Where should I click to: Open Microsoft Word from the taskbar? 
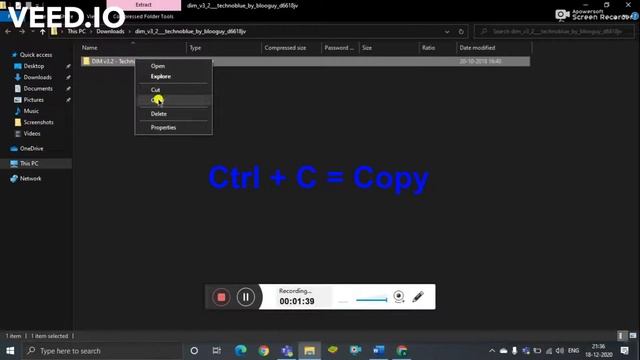click(378, 351)
